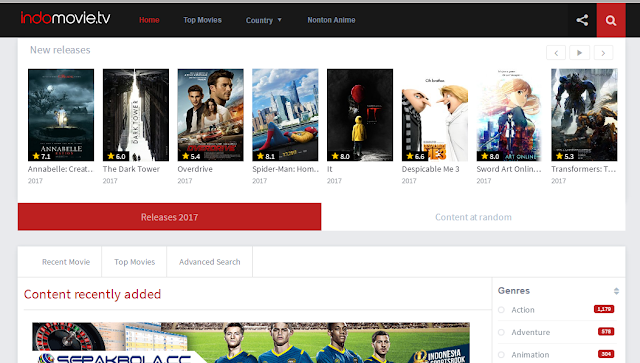Open the Home menu item
This screenshot has height=363, width=640.
tap(149, 20)
